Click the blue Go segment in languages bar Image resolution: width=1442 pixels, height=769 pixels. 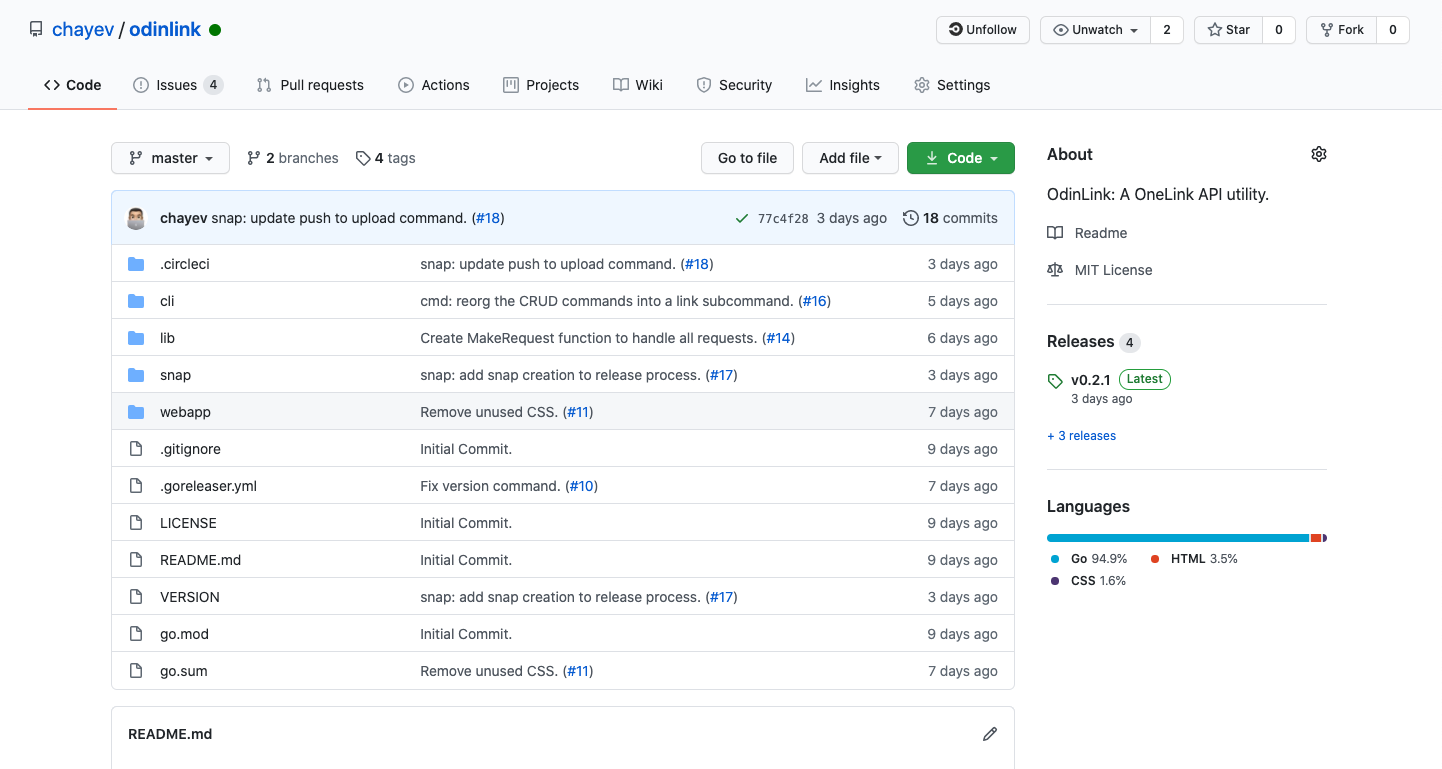pos(1177,538)
